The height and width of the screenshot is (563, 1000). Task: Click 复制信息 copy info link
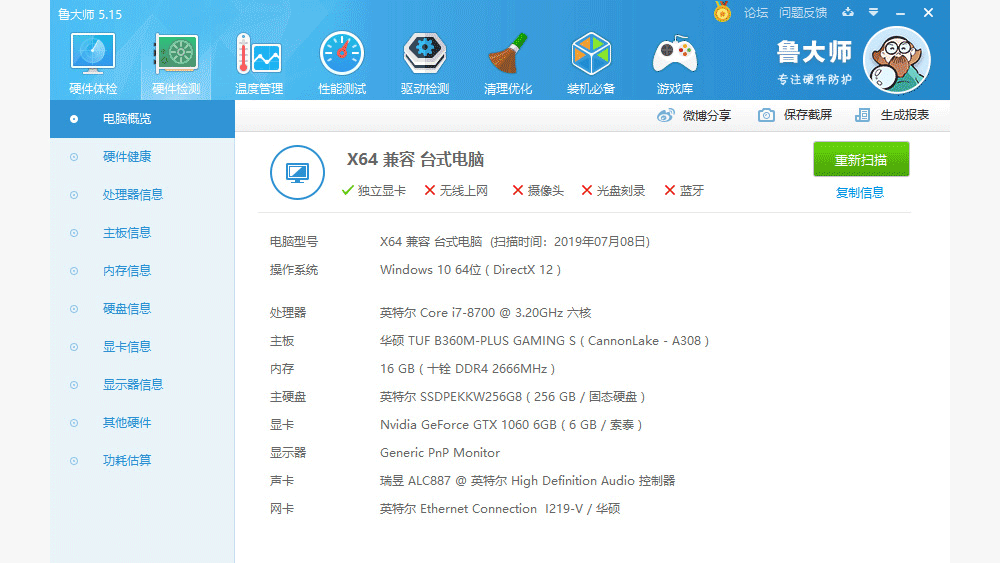[860, 193]
